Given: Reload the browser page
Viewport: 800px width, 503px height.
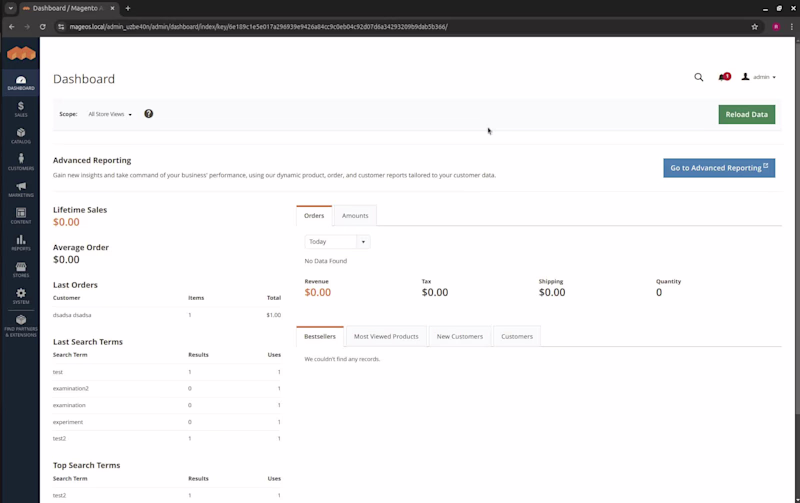Looking at the screenshot, I should [43, 27].
